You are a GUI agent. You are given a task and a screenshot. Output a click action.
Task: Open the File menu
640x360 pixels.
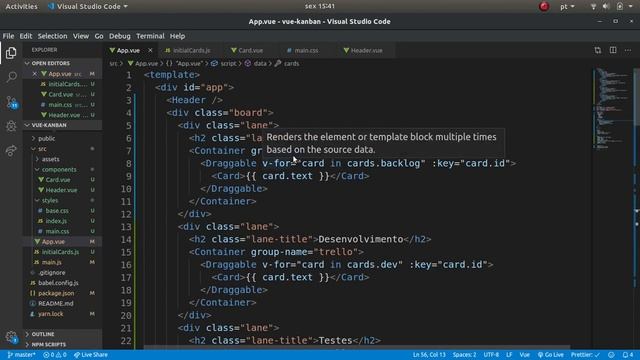click(8, 36)
